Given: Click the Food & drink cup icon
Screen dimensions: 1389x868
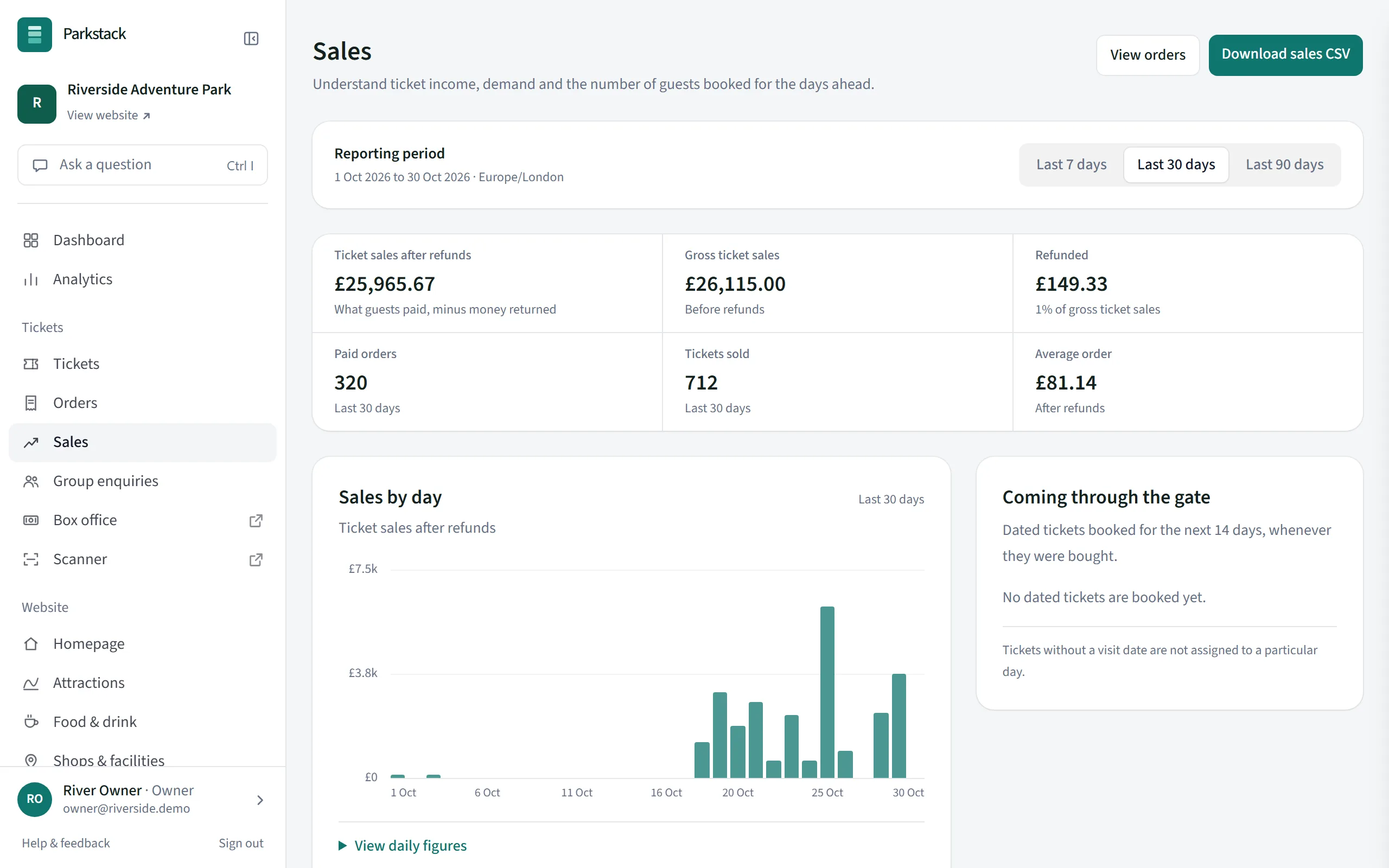Looking at the screenshot, I should tap(31, 722).
